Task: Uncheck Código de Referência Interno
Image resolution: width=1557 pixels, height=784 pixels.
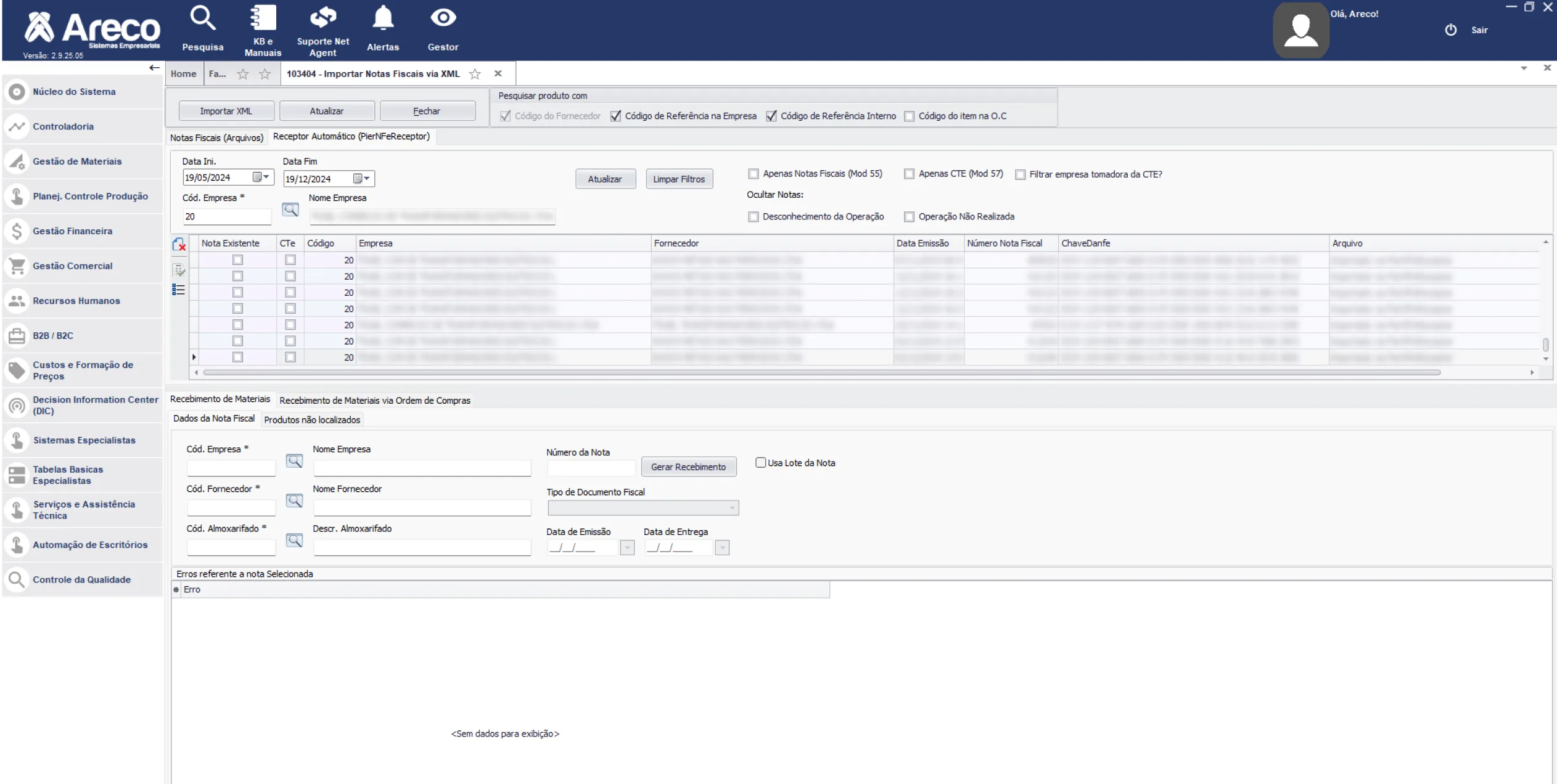Action: pos(771,116)
